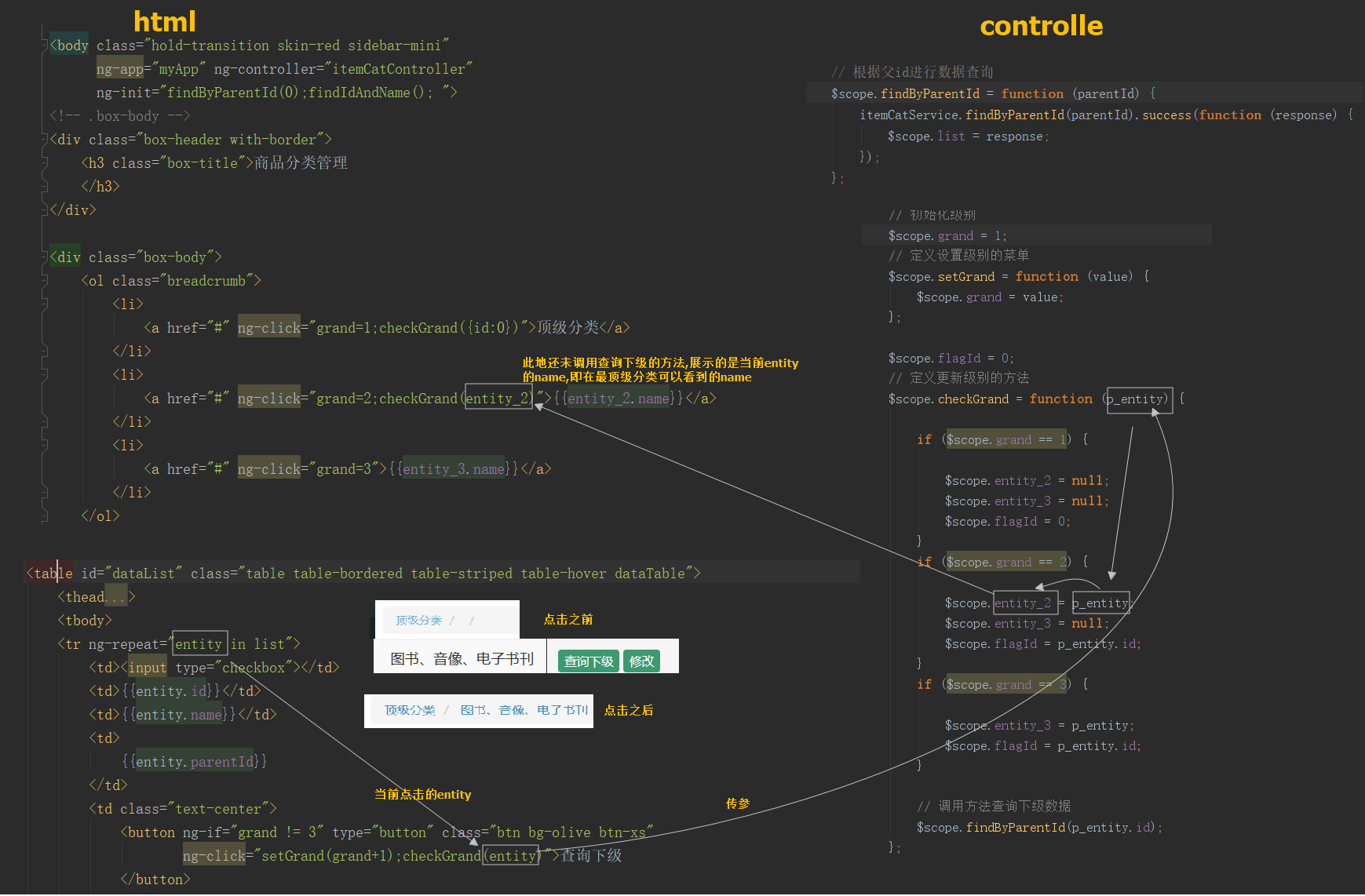
Task: Click the 点击之后 annotation label
Action: (629, 710)
